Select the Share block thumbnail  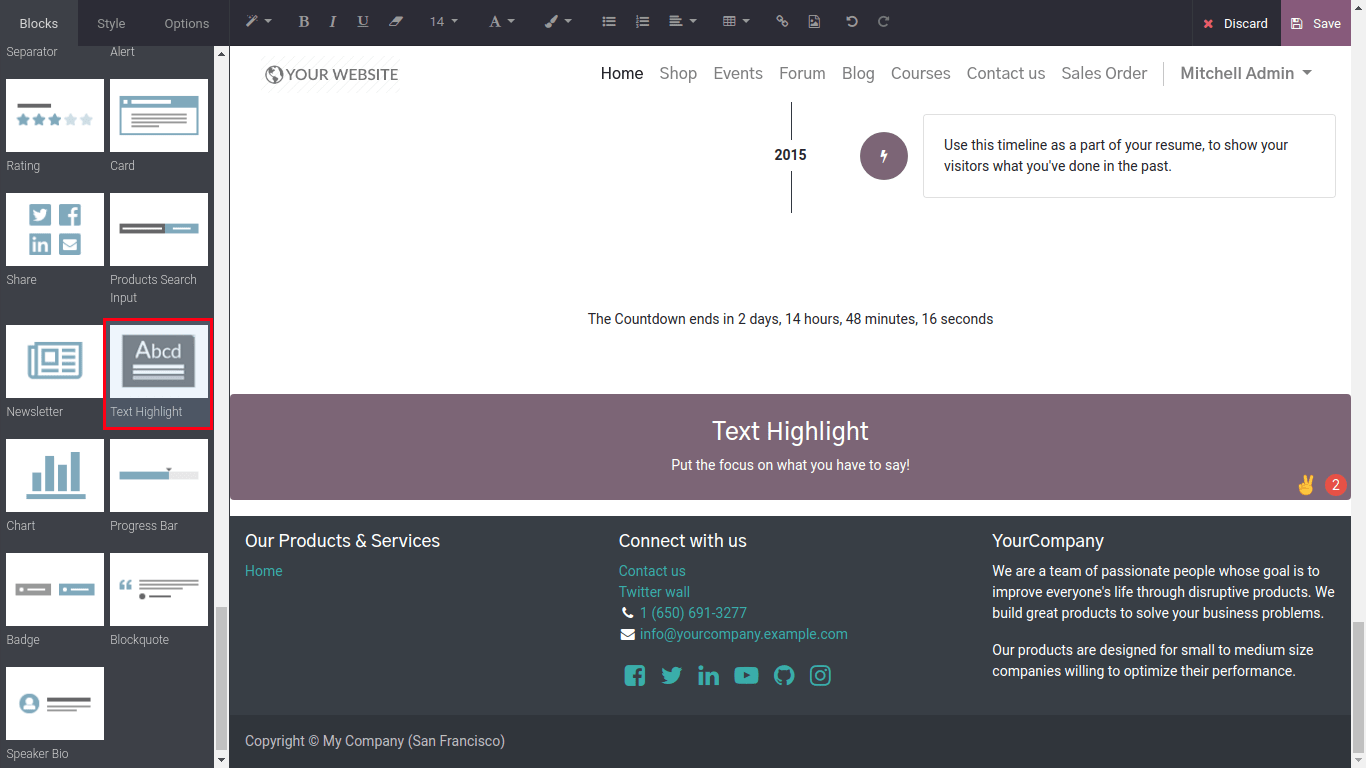(x=55, y=230)
